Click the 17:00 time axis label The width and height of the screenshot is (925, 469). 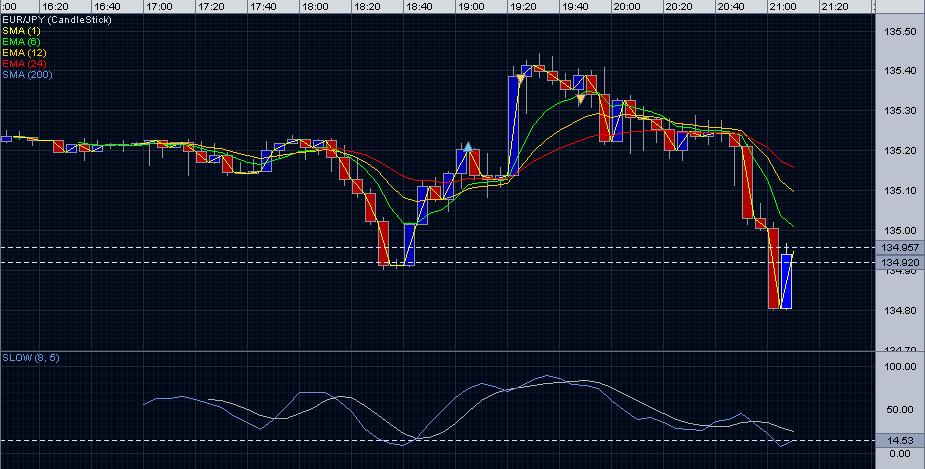159,6
